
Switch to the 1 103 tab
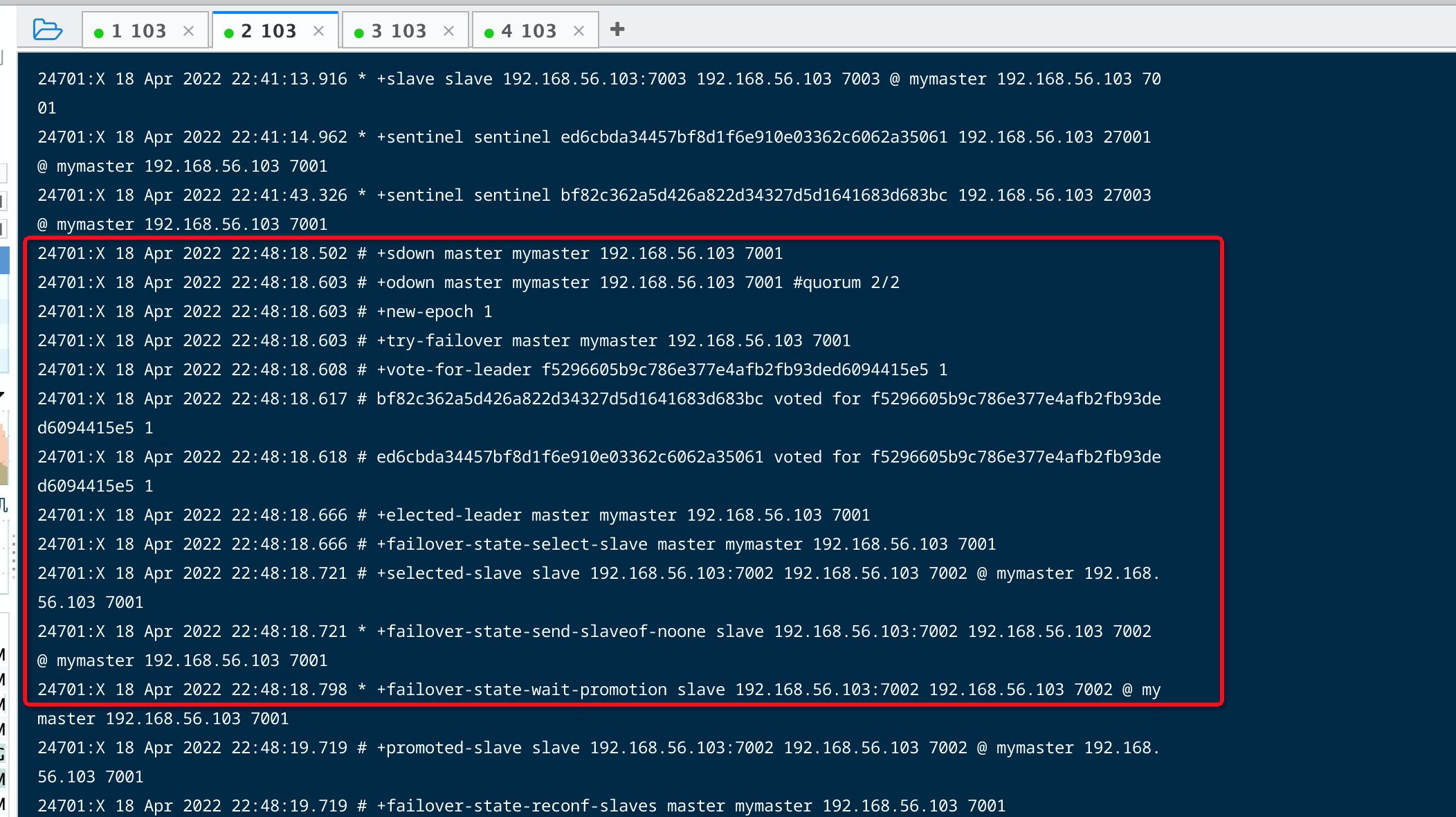[x=138, y=31]
